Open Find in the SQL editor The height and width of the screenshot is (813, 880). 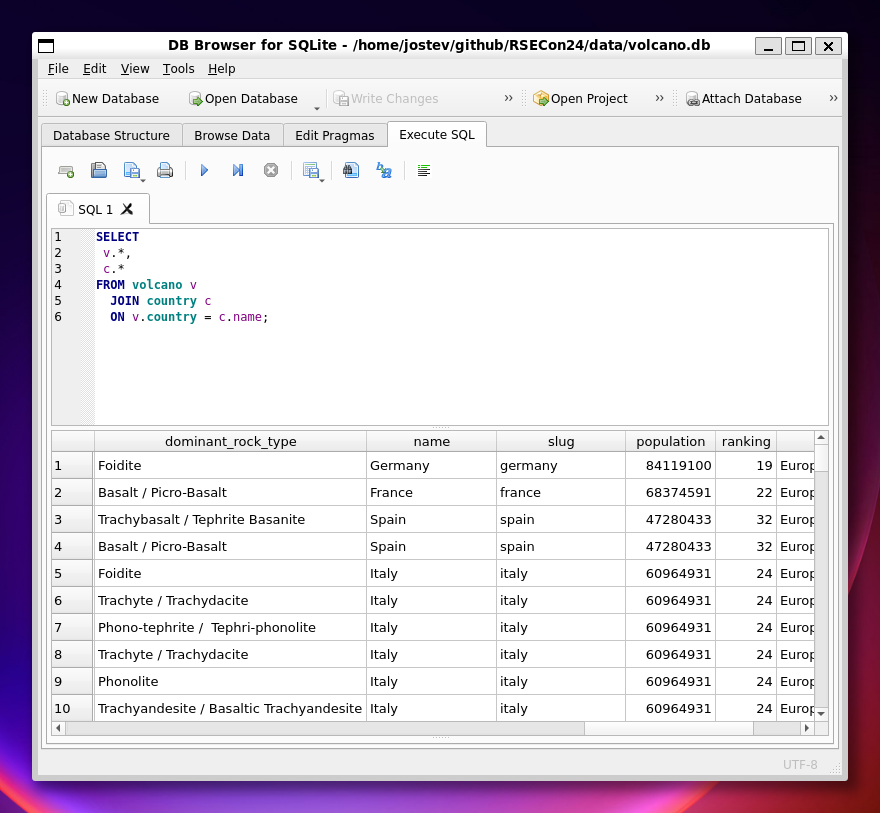350,171
